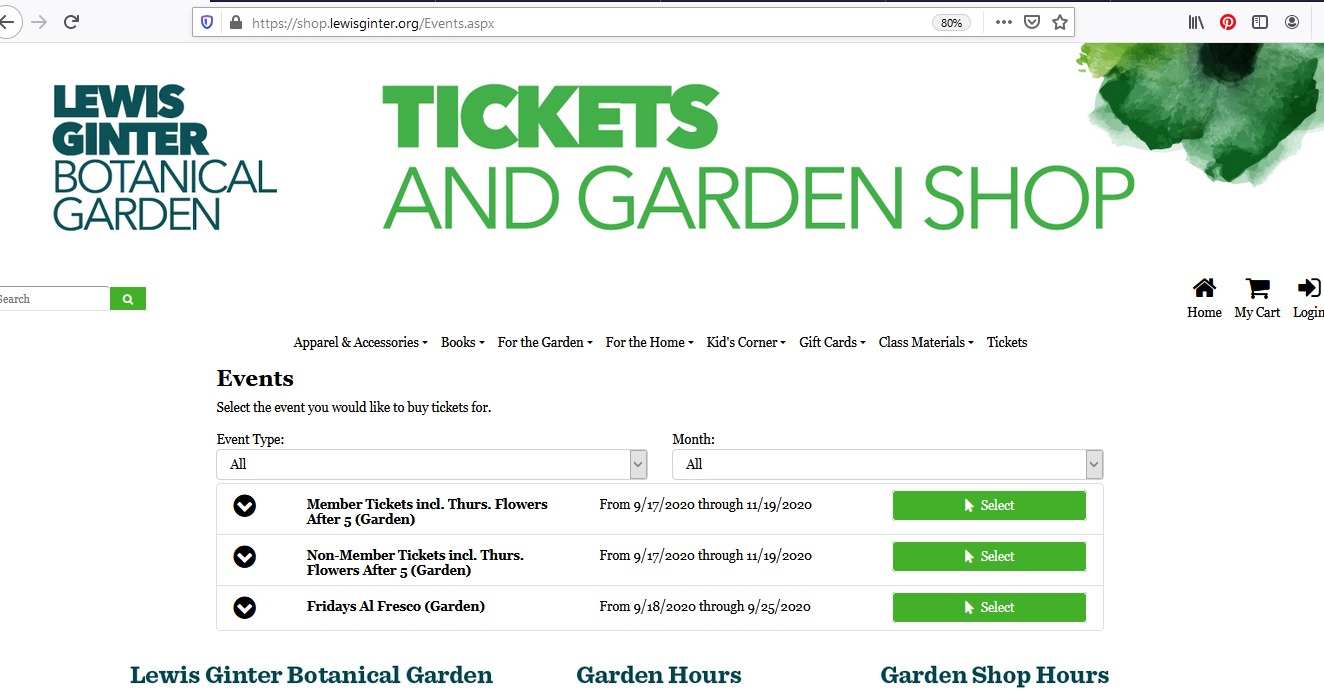Screen dimensions: 1324x691
Task: Open the Firefox Library icon
Action: 1196,22
